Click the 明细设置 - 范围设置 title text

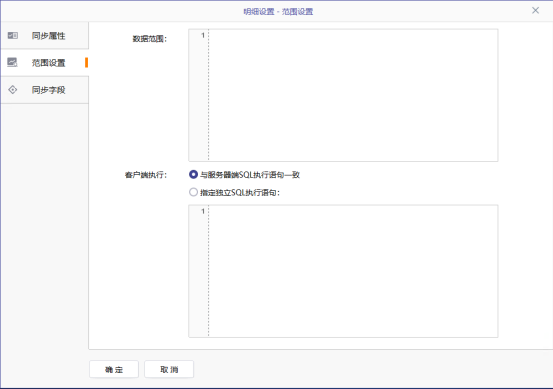point(278,12)
